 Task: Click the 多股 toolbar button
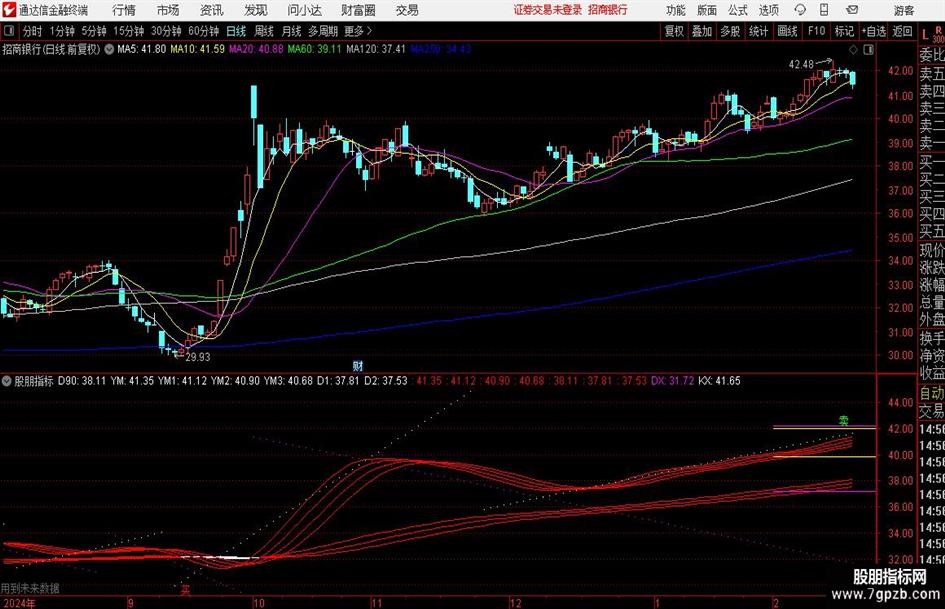(x=730, y=31)
